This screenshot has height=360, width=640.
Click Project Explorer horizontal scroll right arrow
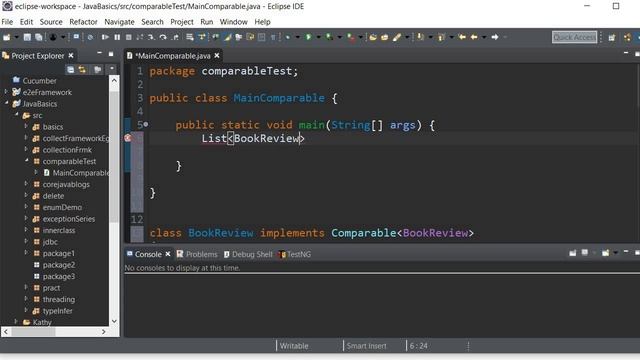(x=103, y=331)
